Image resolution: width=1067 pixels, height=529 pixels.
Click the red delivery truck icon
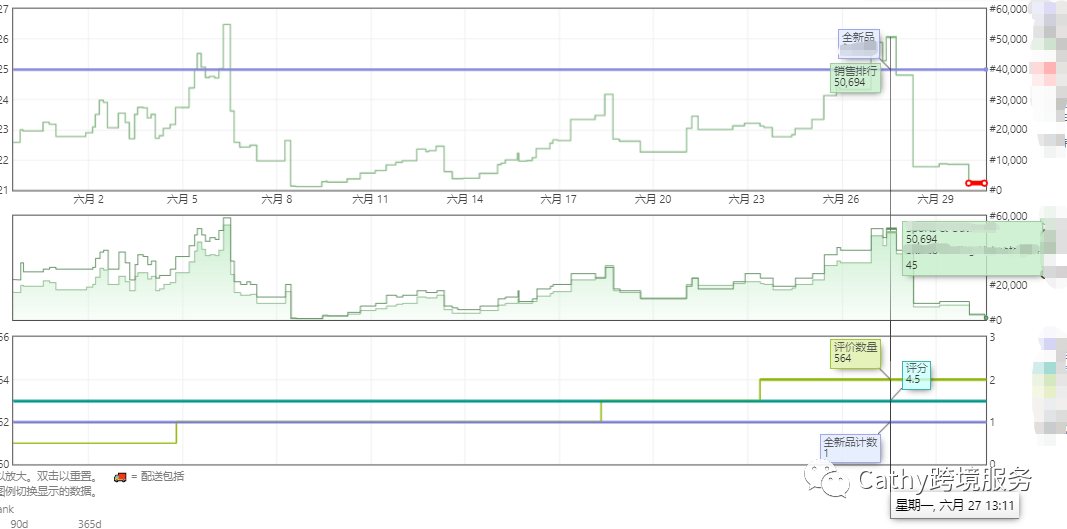point(120,477)
